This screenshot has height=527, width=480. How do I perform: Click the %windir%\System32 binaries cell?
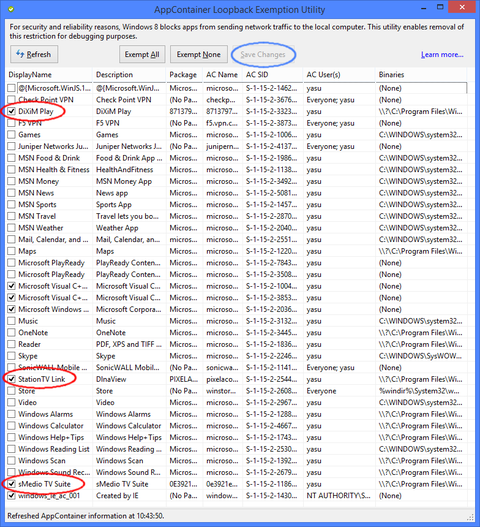point(420,391)
